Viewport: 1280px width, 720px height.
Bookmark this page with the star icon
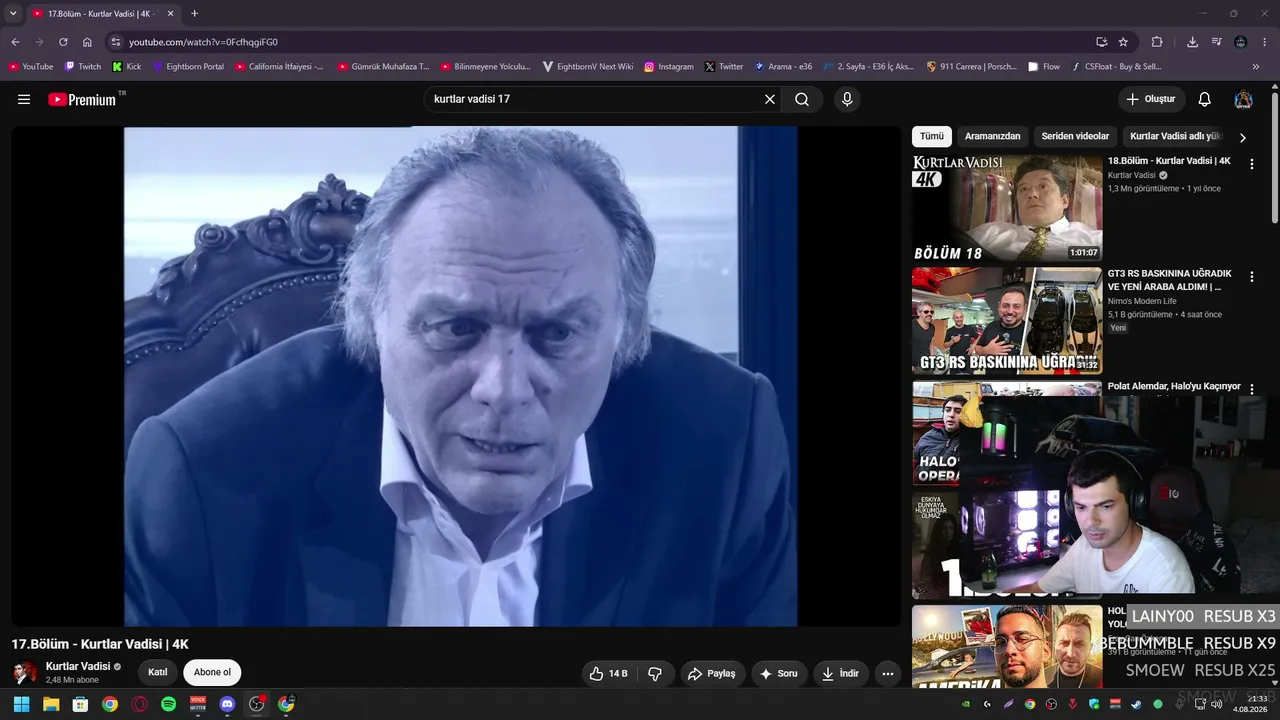tap(1123, 42)
